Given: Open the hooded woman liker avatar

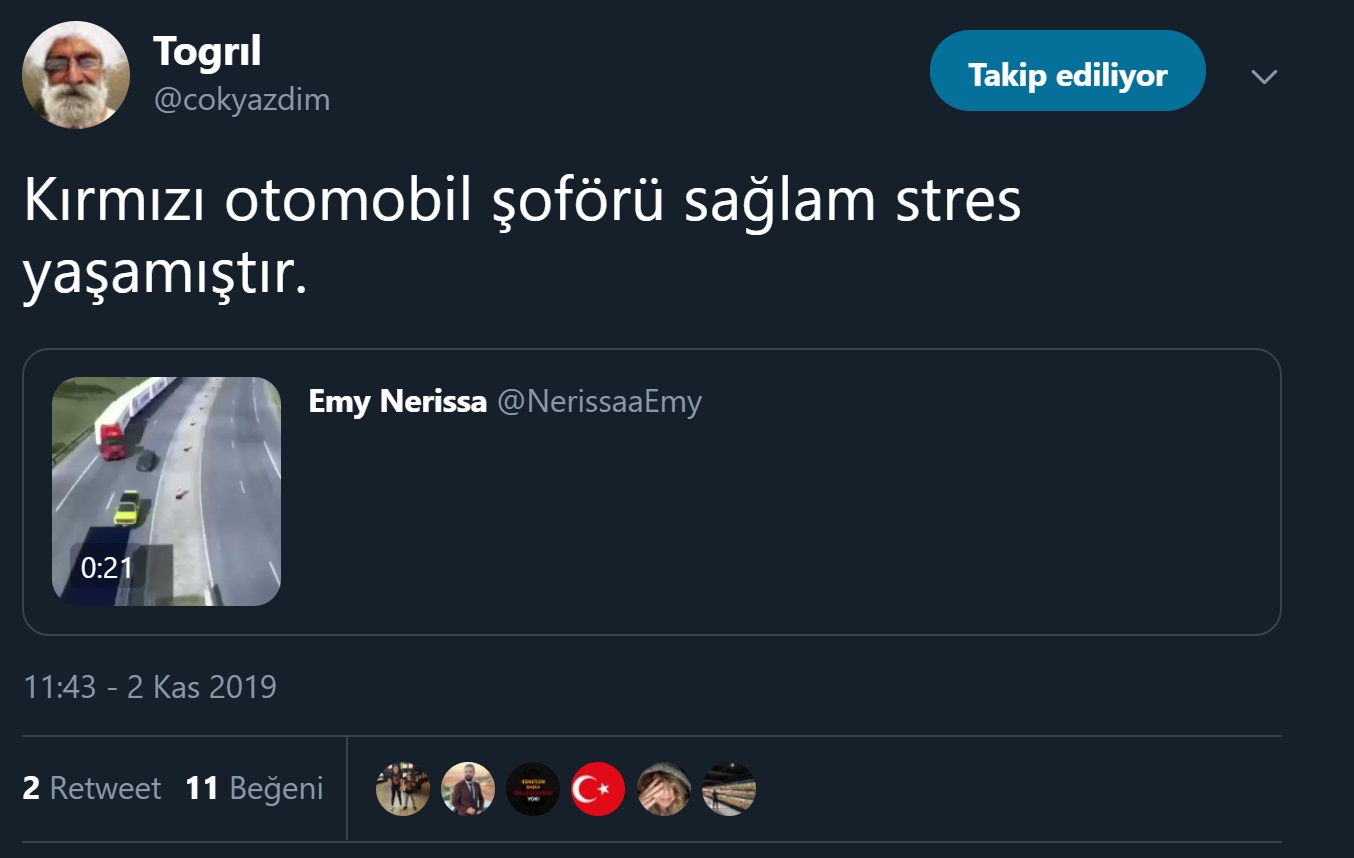Looking at the screenshot, I should [664, 789].
